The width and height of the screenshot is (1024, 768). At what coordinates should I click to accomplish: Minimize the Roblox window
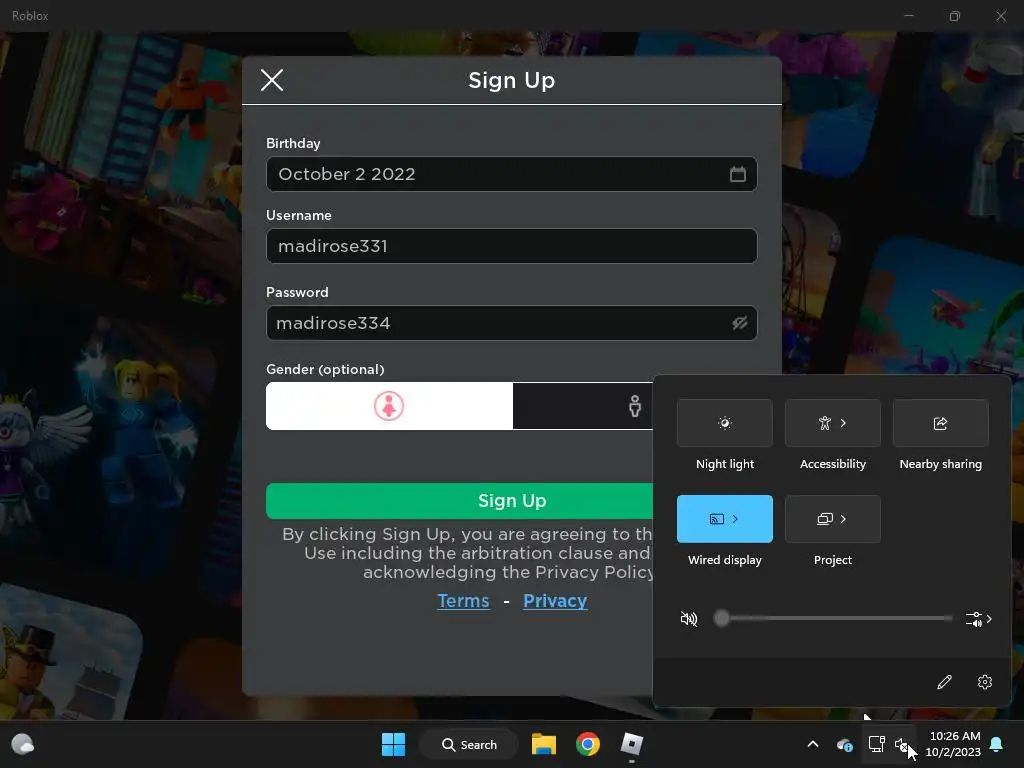click(908, 16)
